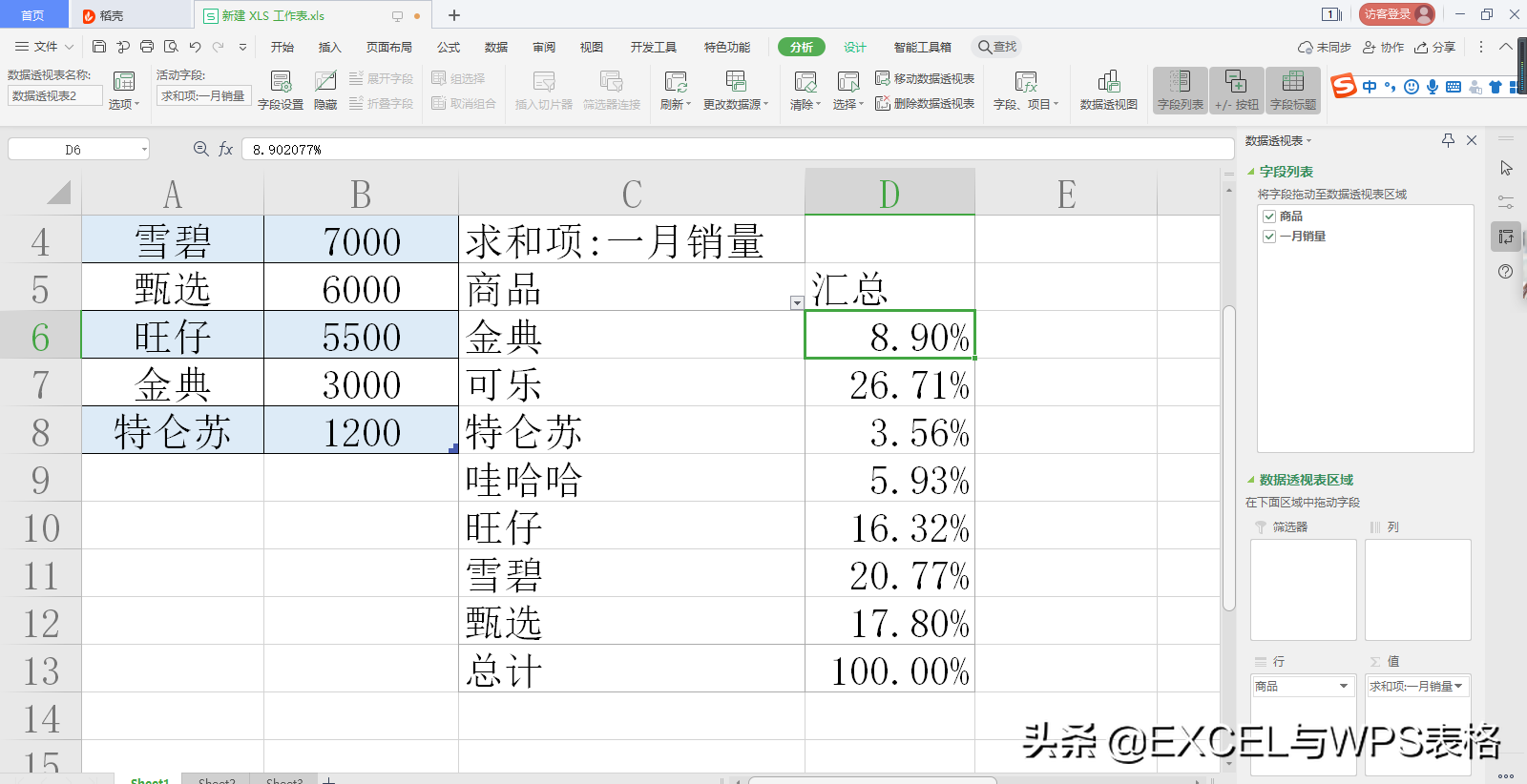The width and height of the screenshot is (1527, 784).
Task: Open the Sogou soft keyboard icon
Action: [1454, 87]
